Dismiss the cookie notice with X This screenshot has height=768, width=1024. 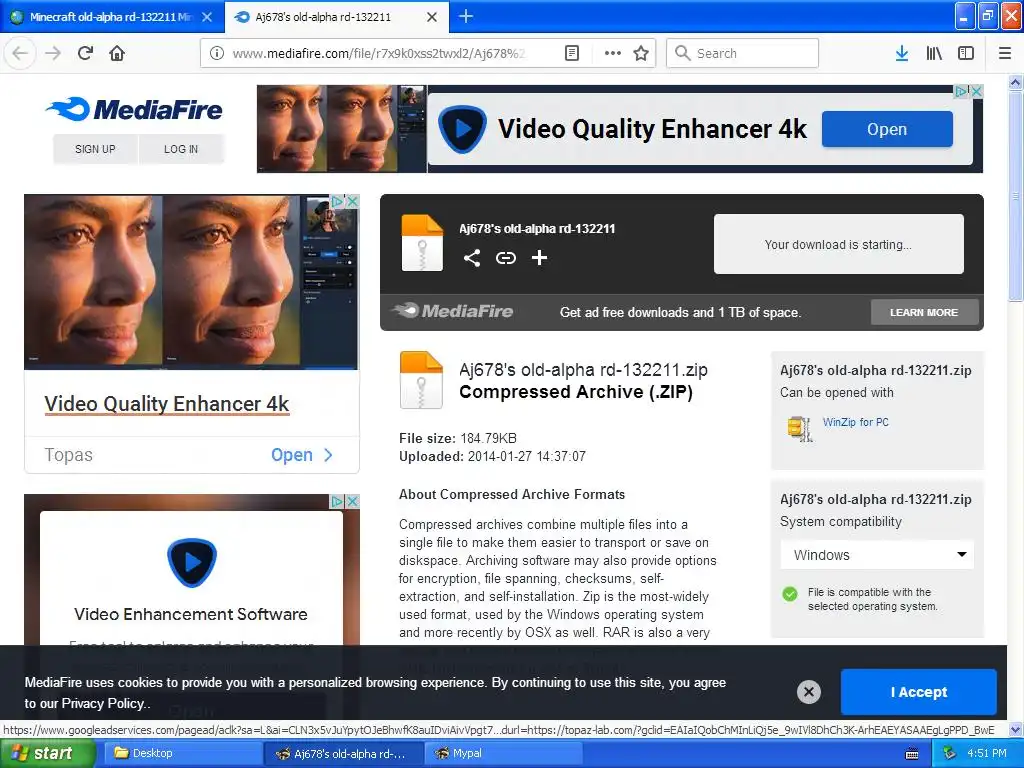(808, 692)
